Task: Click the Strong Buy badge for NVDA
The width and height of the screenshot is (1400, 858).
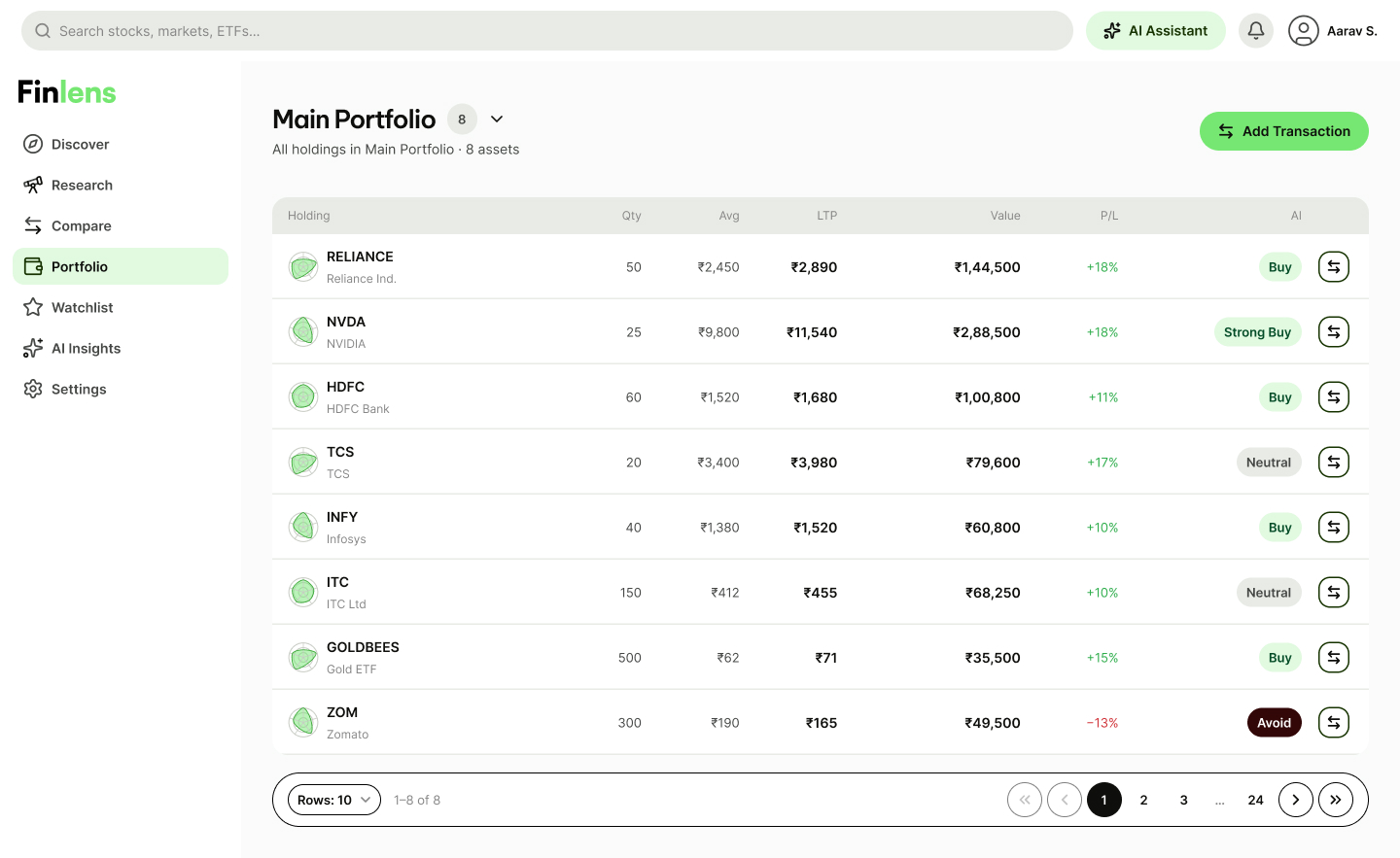Action: (x=1258, y=331)
